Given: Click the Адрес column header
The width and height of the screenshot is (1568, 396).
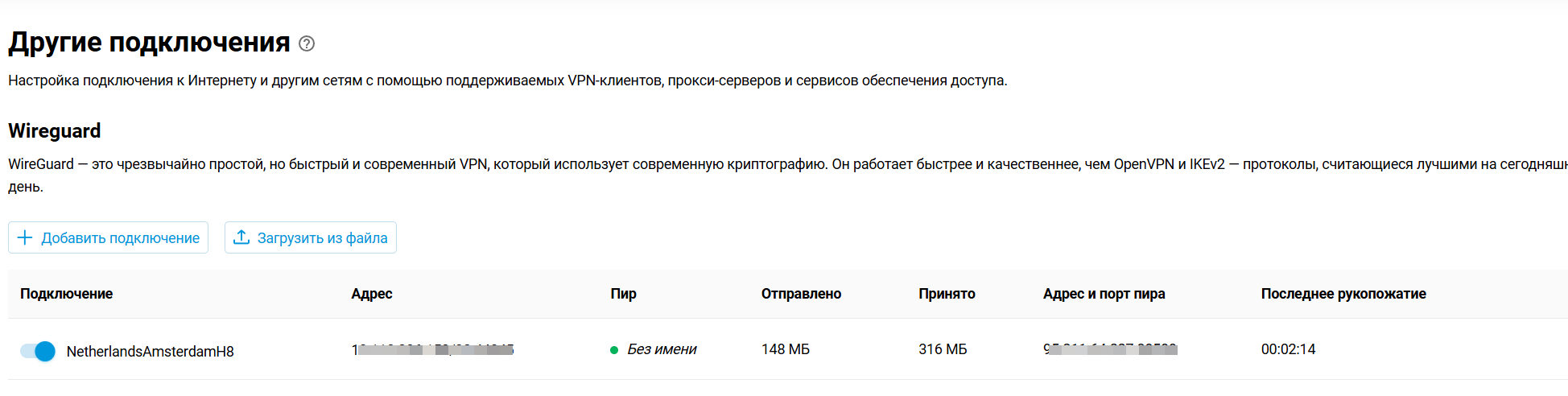Looking at the screenshot, I should tap(371, 294).
